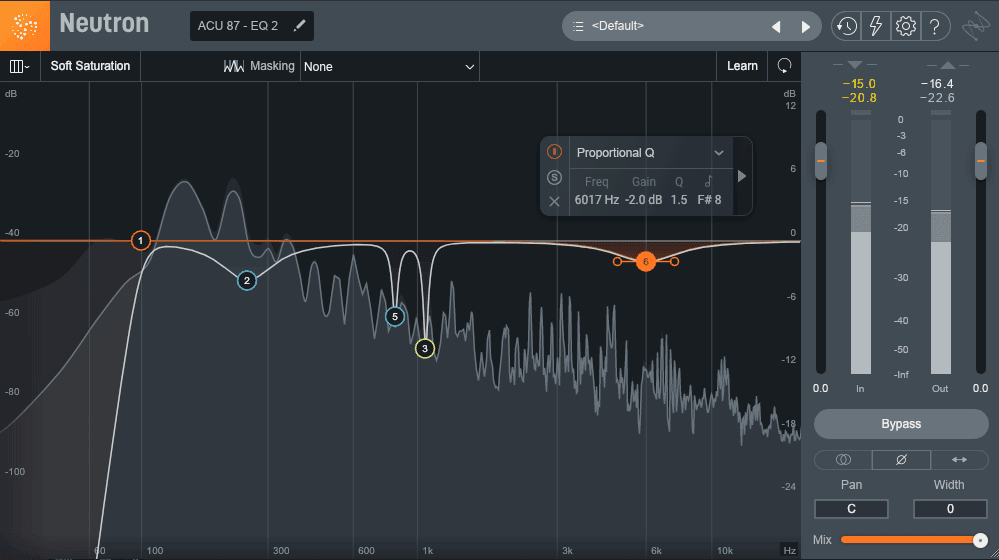Edit the Q value 1.5

[679, 199]
